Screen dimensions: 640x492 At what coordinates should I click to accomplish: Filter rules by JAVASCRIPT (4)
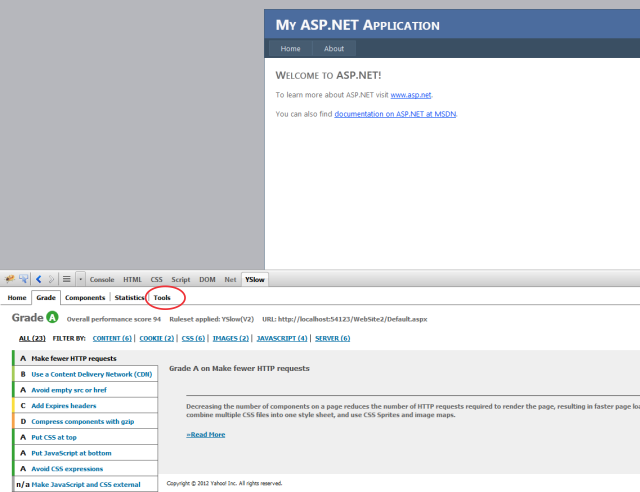[x=282, y=338]
